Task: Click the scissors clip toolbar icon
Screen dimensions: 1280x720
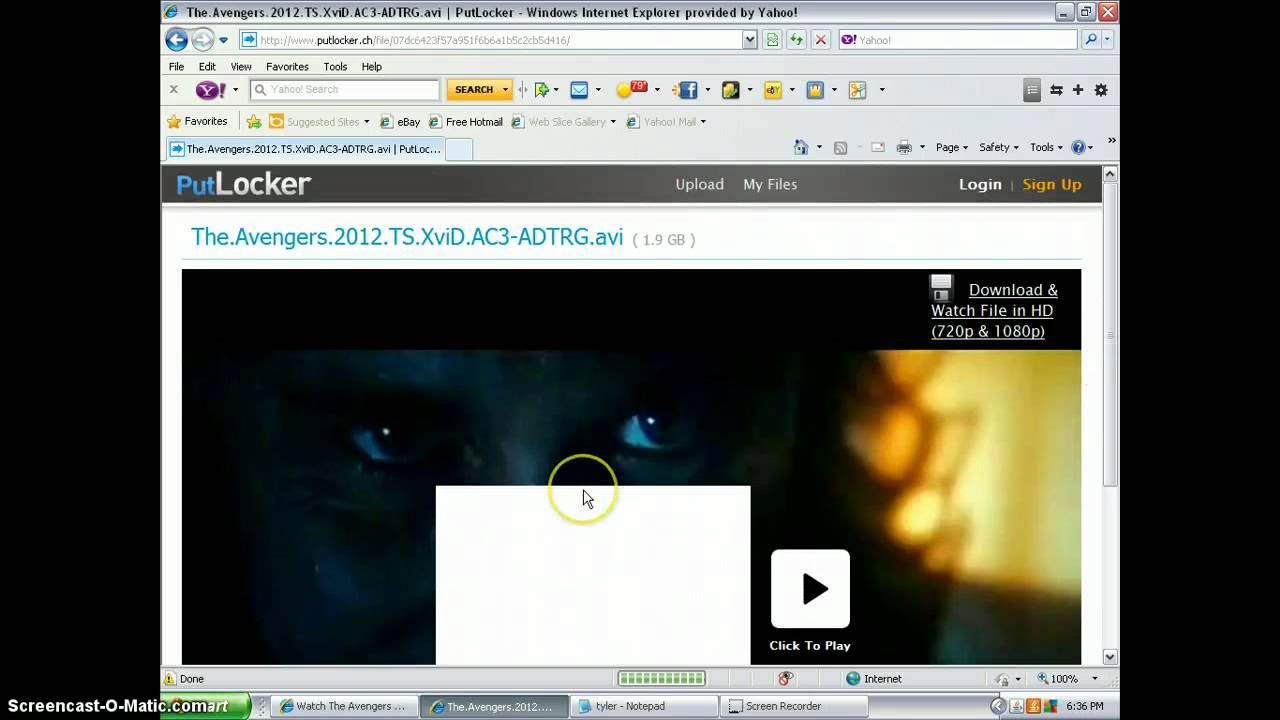Action: [857, 90]
